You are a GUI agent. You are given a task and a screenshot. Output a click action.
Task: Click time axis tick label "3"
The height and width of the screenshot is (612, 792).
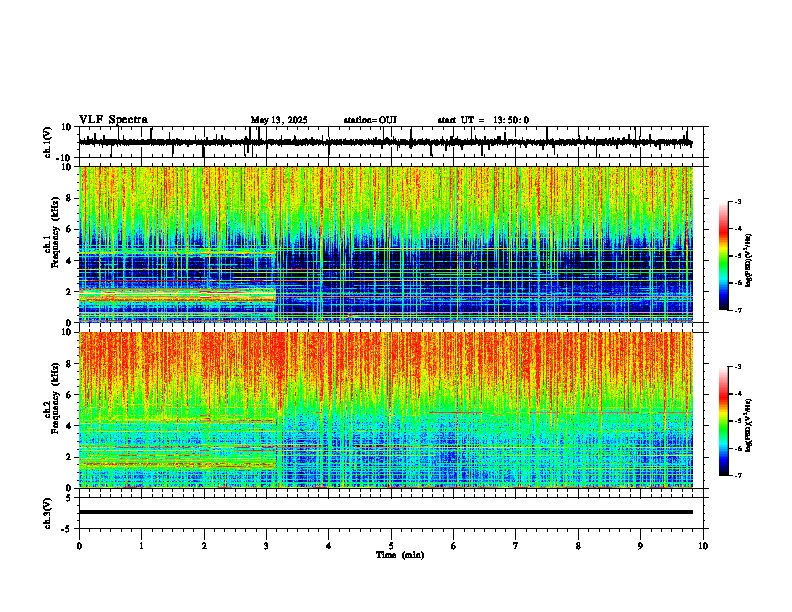(266, 546)
